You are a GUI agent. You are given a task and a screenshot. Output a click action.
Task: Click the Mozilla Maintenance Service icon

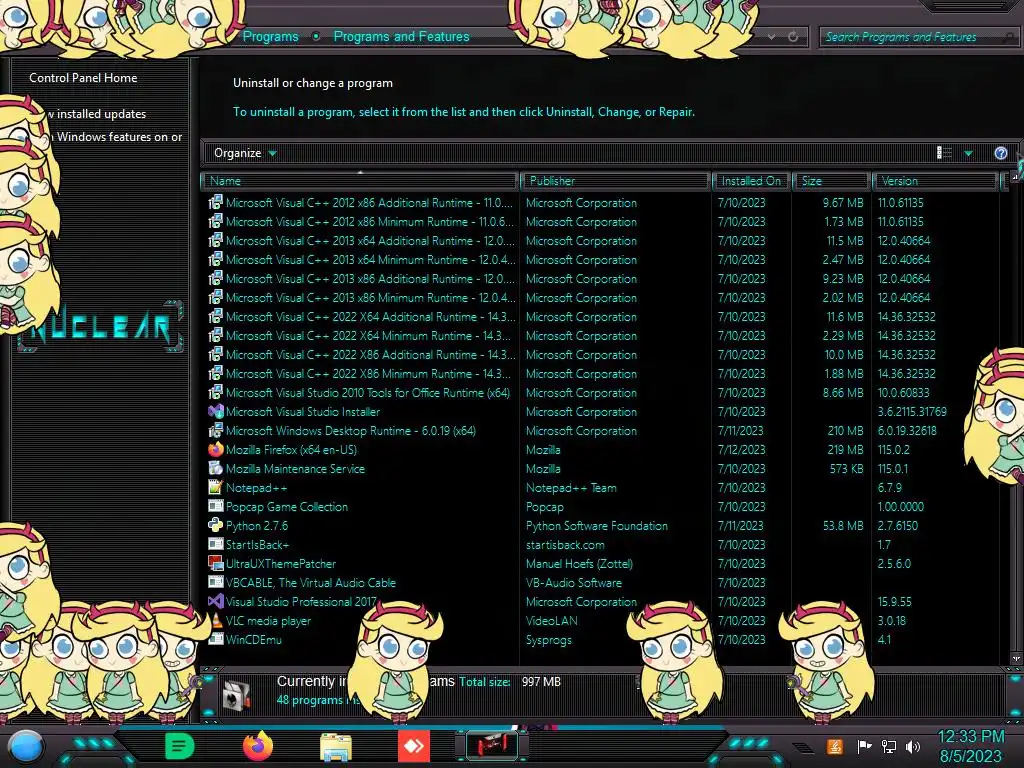216,468
